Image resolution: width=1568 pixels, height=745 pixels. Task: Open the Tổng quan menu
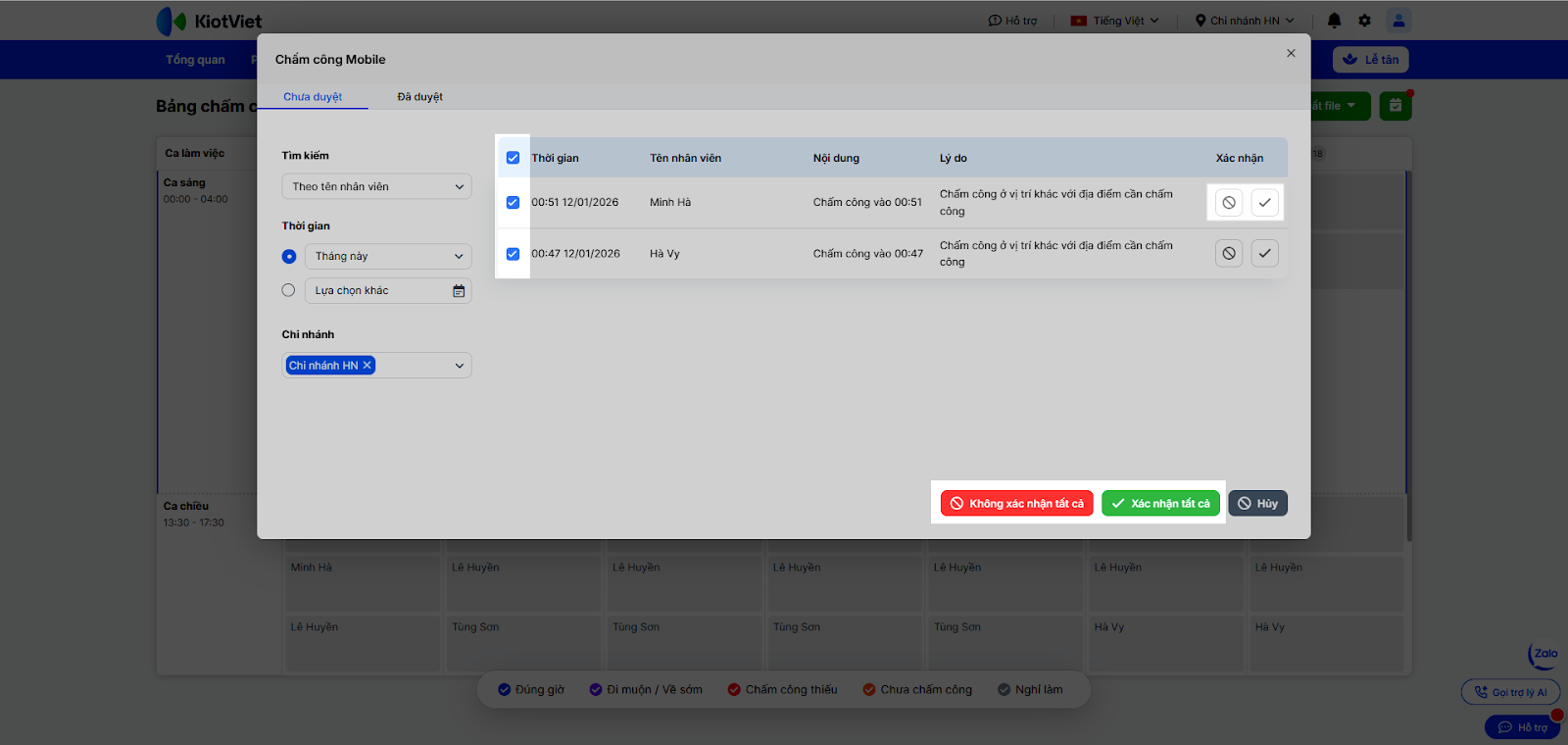coord(195,60)
